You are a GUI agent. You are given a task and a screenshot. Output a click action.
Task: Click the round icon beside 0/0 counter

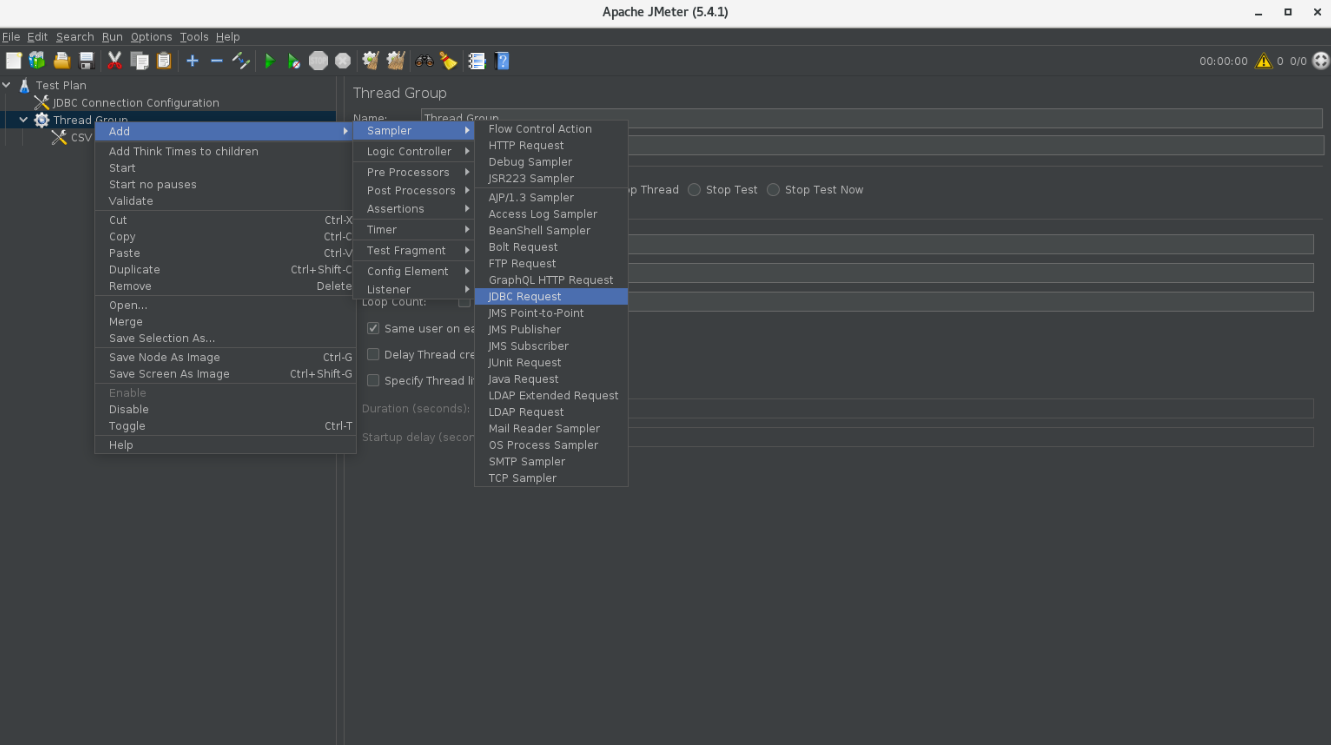(x=1321, y=61)
